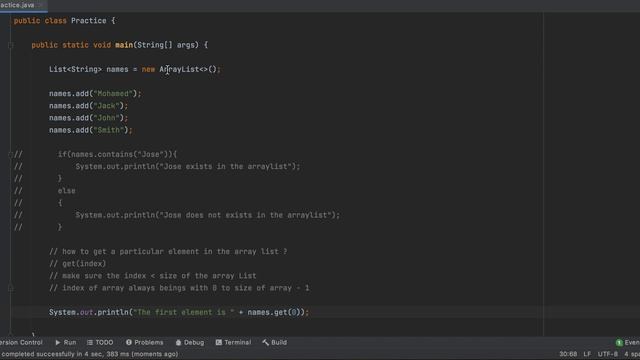Screen dimensions: 640x360
Task: Collapse the main method fold marker
Action: click(x=11, y=45)
